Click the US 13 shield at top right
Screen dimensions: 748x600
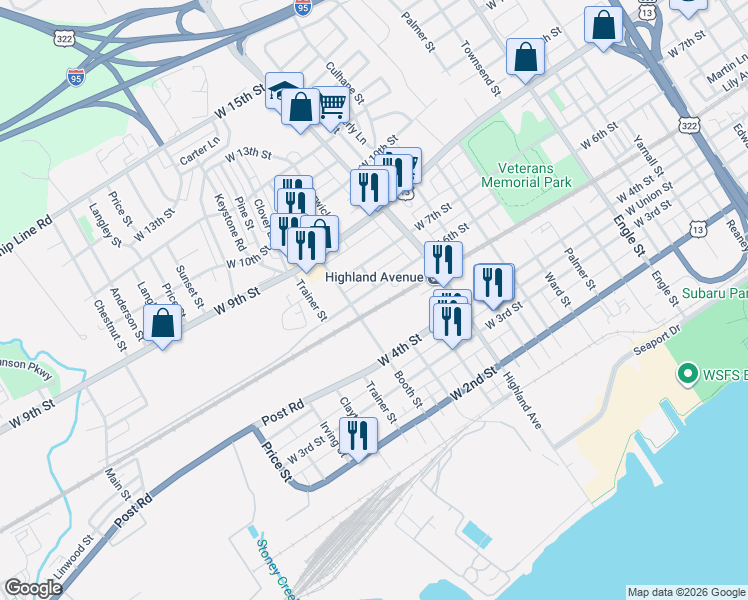pos(647,11)
